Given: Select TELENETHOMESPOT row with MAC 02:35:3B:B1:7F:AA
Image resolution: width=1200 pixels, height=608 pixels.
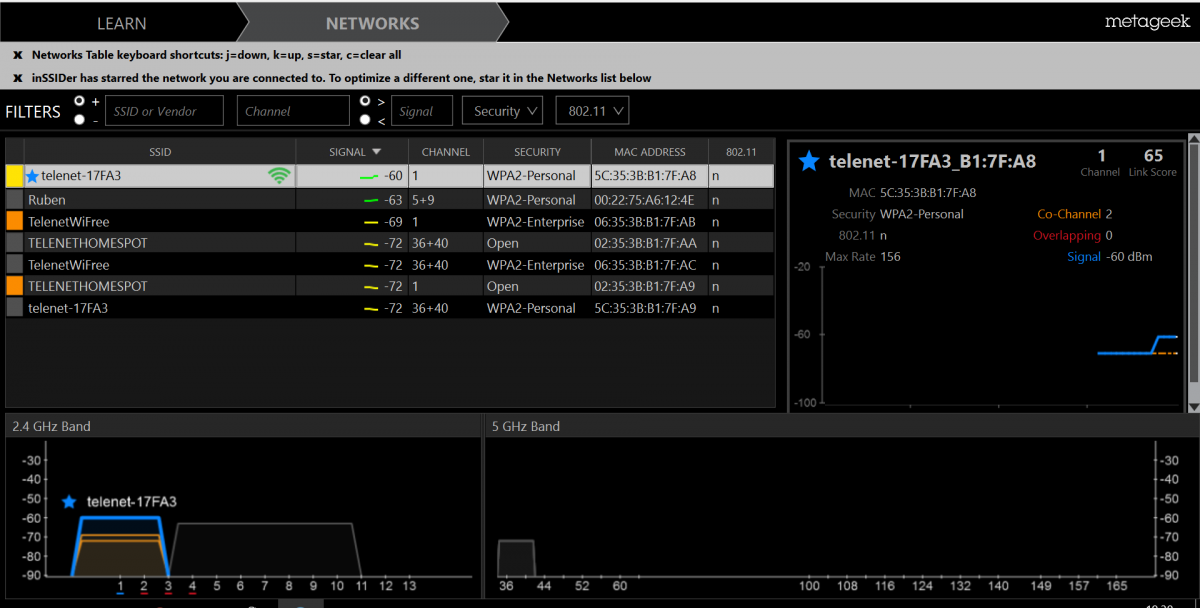Looking at the screenshot, I should pos(390,243).
